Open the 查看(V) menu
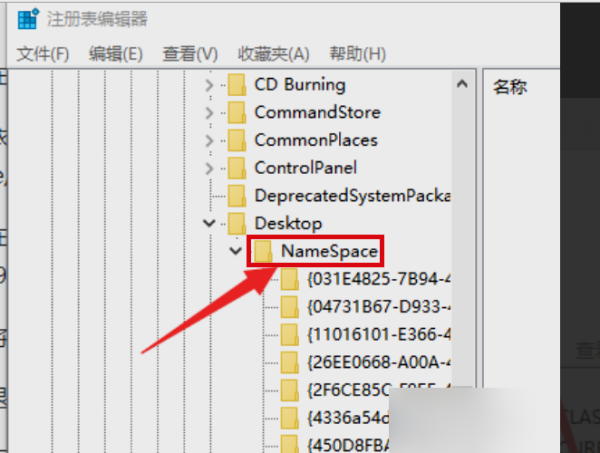Screen dimensions: 600x453 pyautogui.click(x=190, y=54)
